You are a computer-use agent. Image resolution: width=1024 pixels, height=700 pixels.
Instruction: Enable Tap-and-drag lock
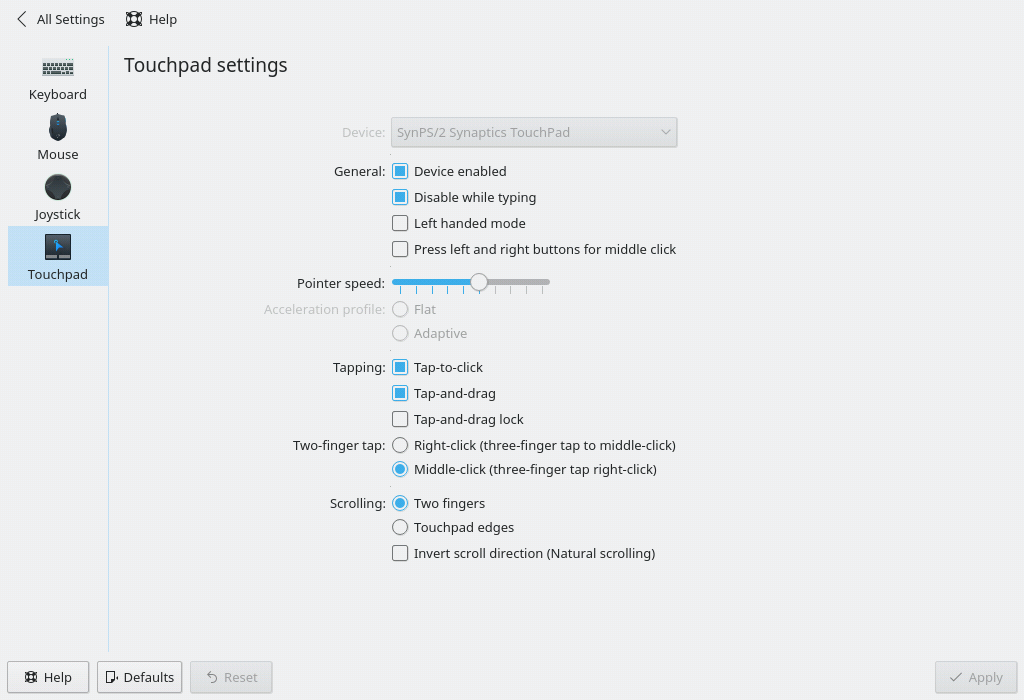(x=400, y=419)
